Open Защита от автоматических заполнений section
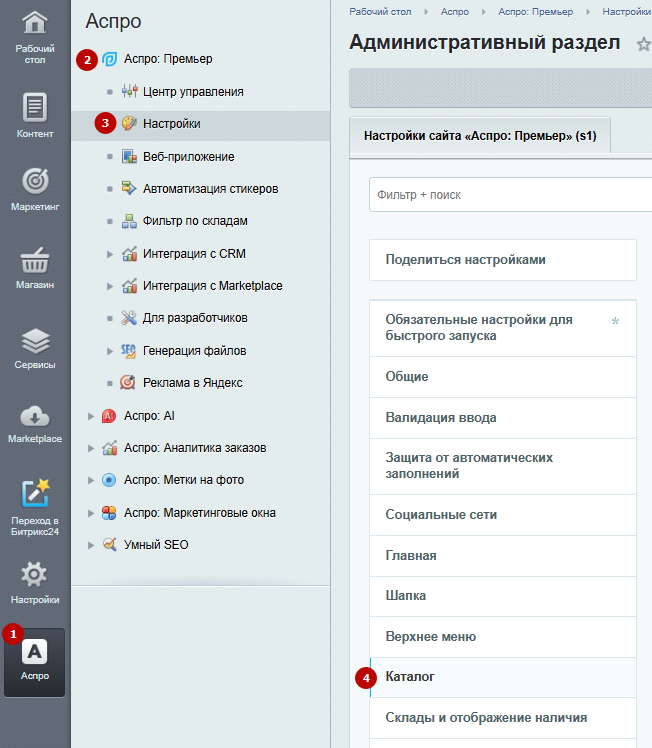 503,466
